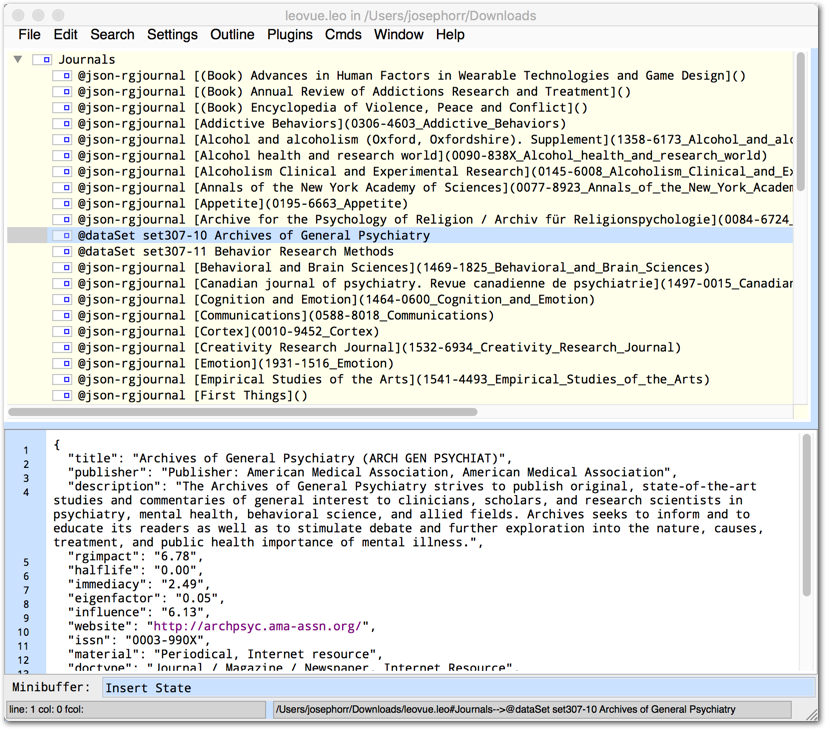The height and width of the screenshot is (729, 826).
Task: Click the "eigenfactor": "0.05" line
Action: point(146,598)
